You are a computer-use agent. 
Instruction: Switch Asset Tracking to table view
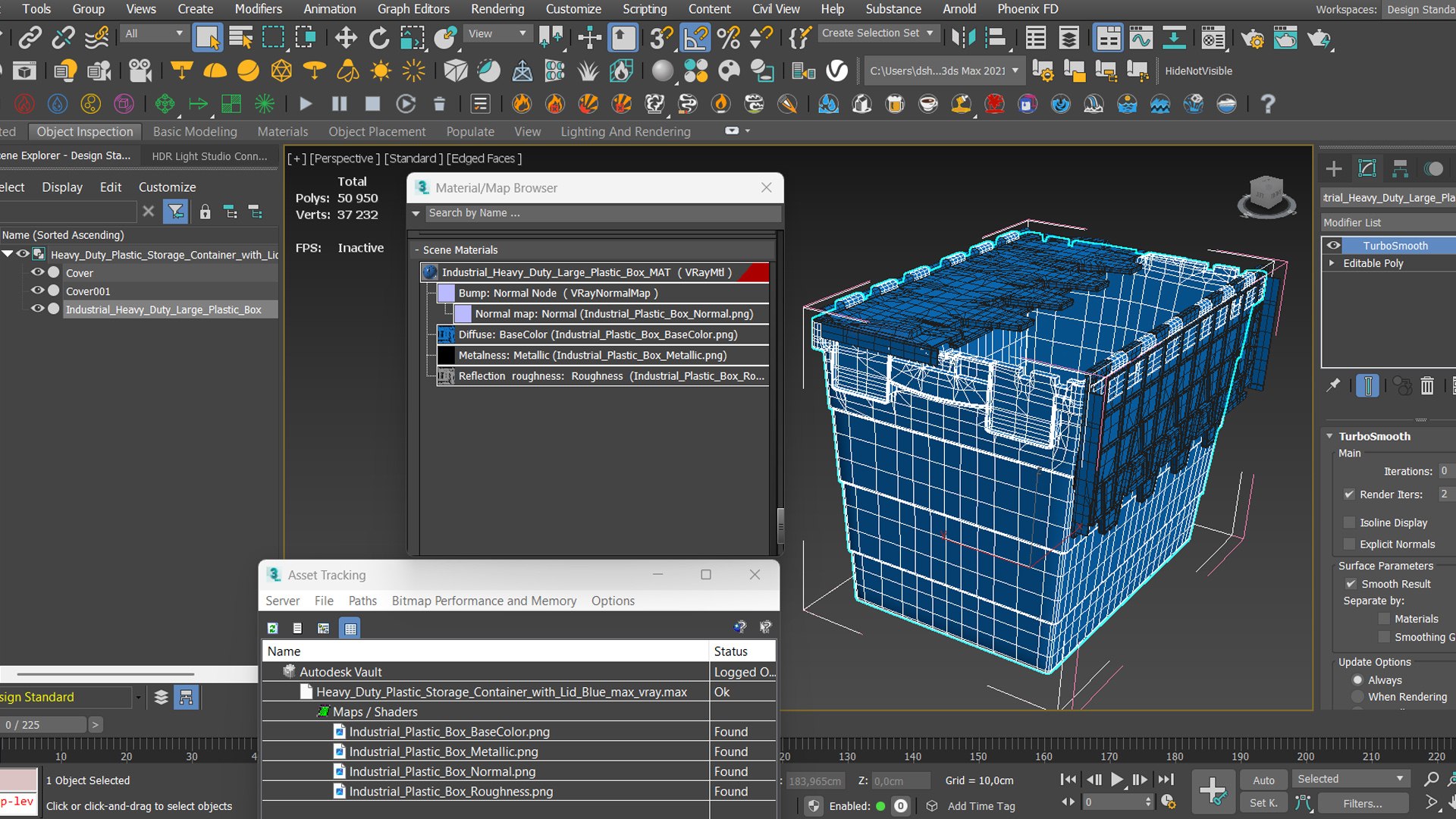350,628
